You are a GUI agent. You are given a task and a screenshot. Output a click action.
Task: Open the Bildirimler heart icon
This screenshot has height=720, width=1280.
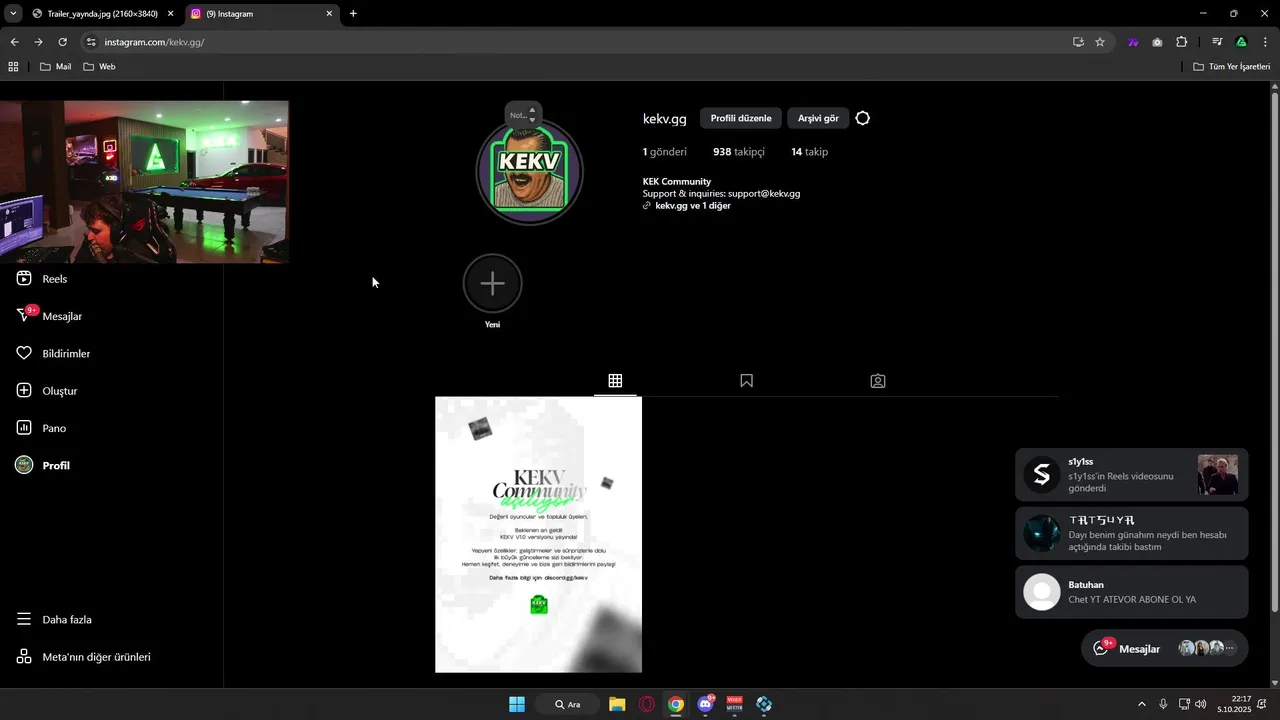click(x=24, y=354)
